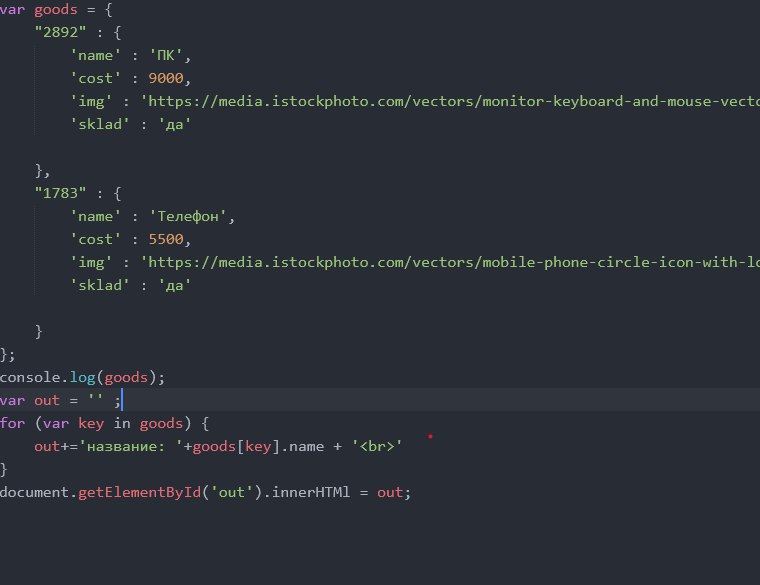Click the 'name' key in the 1783 object
Screen dimensions: 760x585
95,216
